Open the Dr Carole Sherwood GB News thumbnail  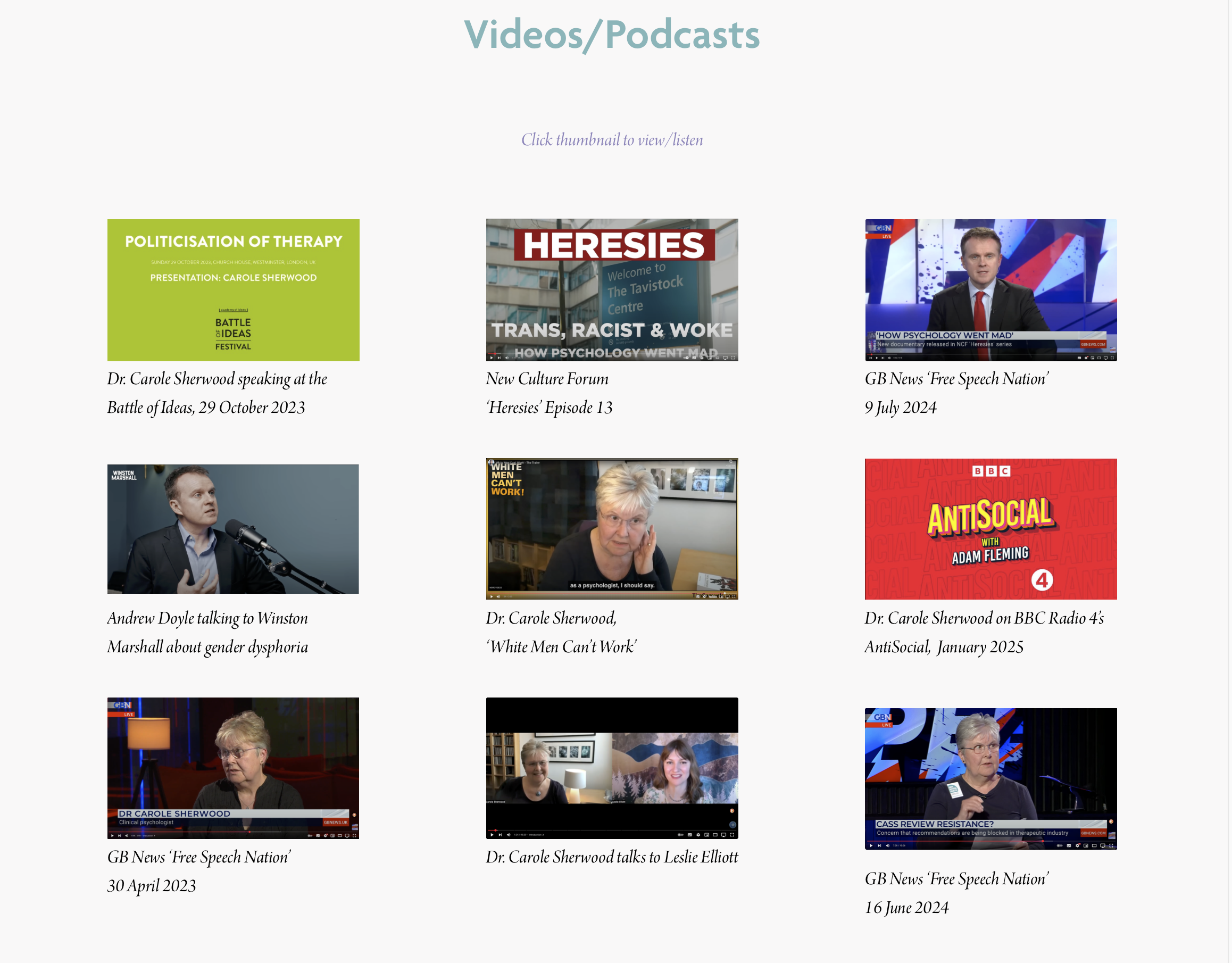tap(233, 768)
